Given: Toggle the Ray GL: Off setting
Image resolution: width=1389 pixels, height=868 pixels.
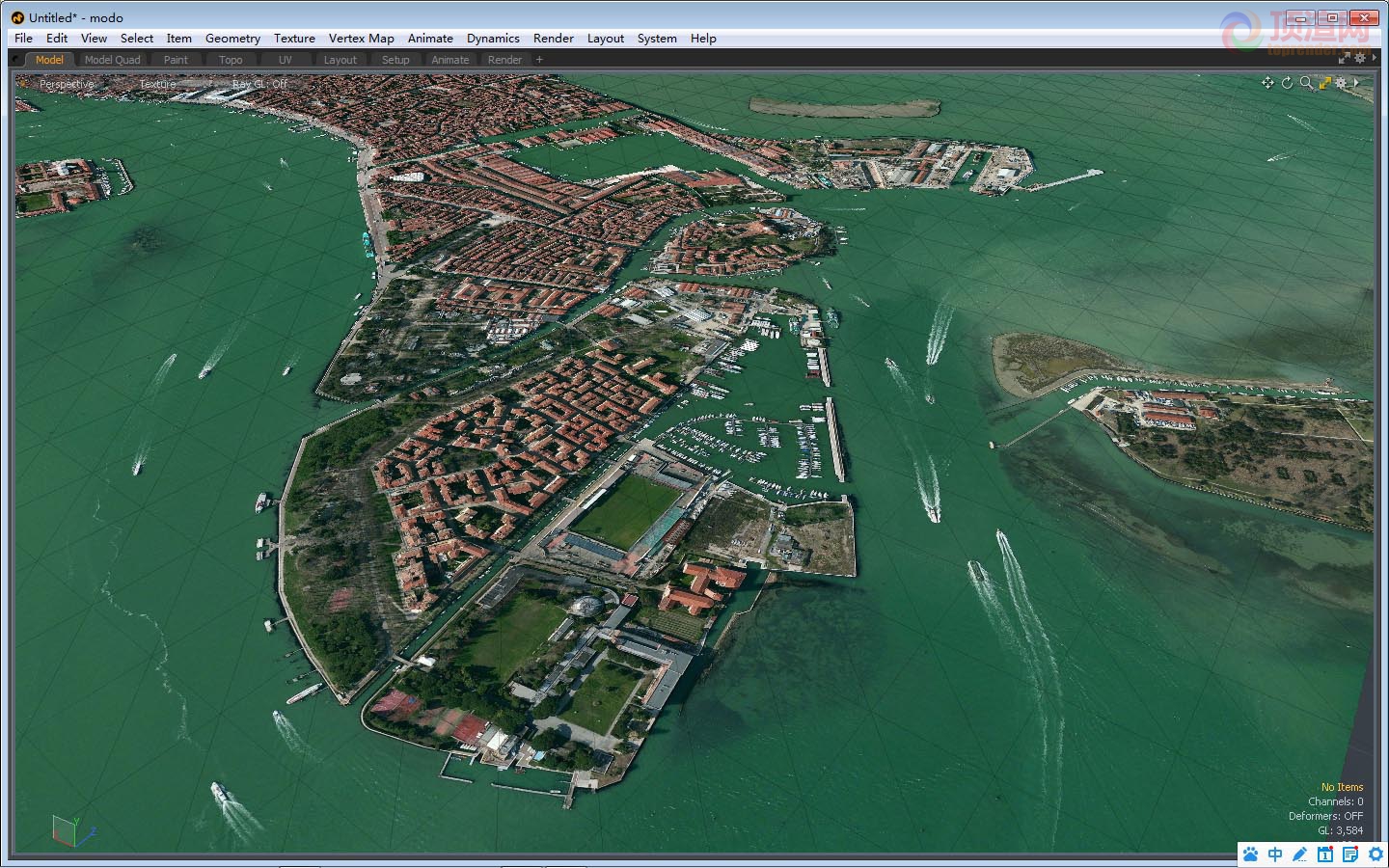Looking at the screenshot, I should click(259, 84).
